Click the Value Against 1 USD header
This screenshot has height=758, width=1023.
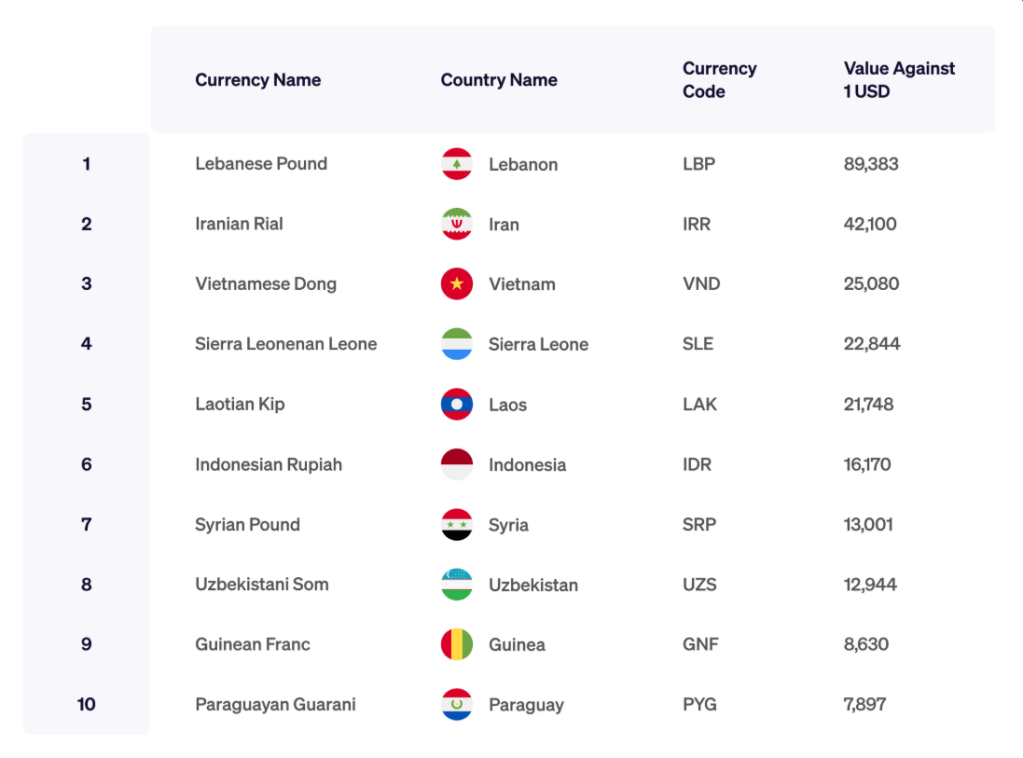[899, 80]
